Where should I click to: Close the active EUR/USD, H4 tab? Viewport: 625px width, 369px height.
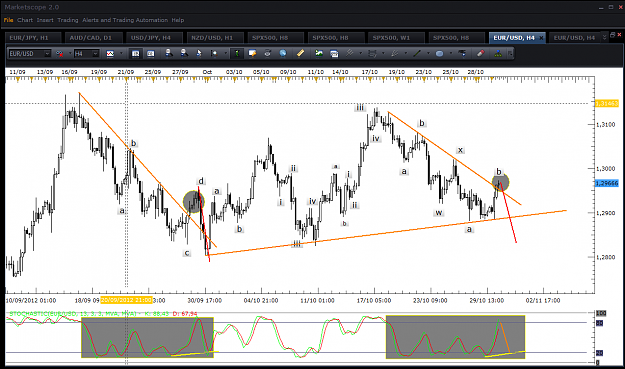click(541, 38)
